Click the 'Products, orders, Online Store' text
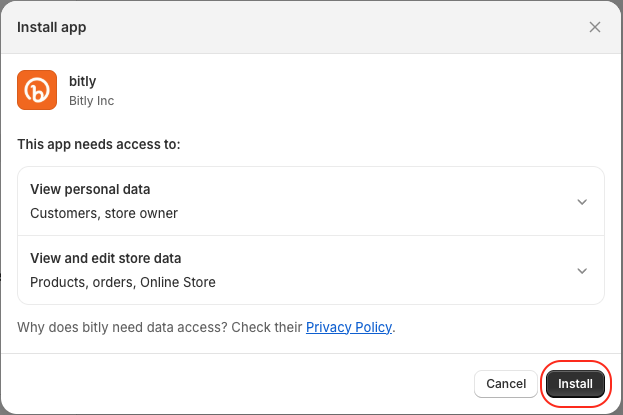The height and width of the screenshot is (415, 623). click(123, 282)
